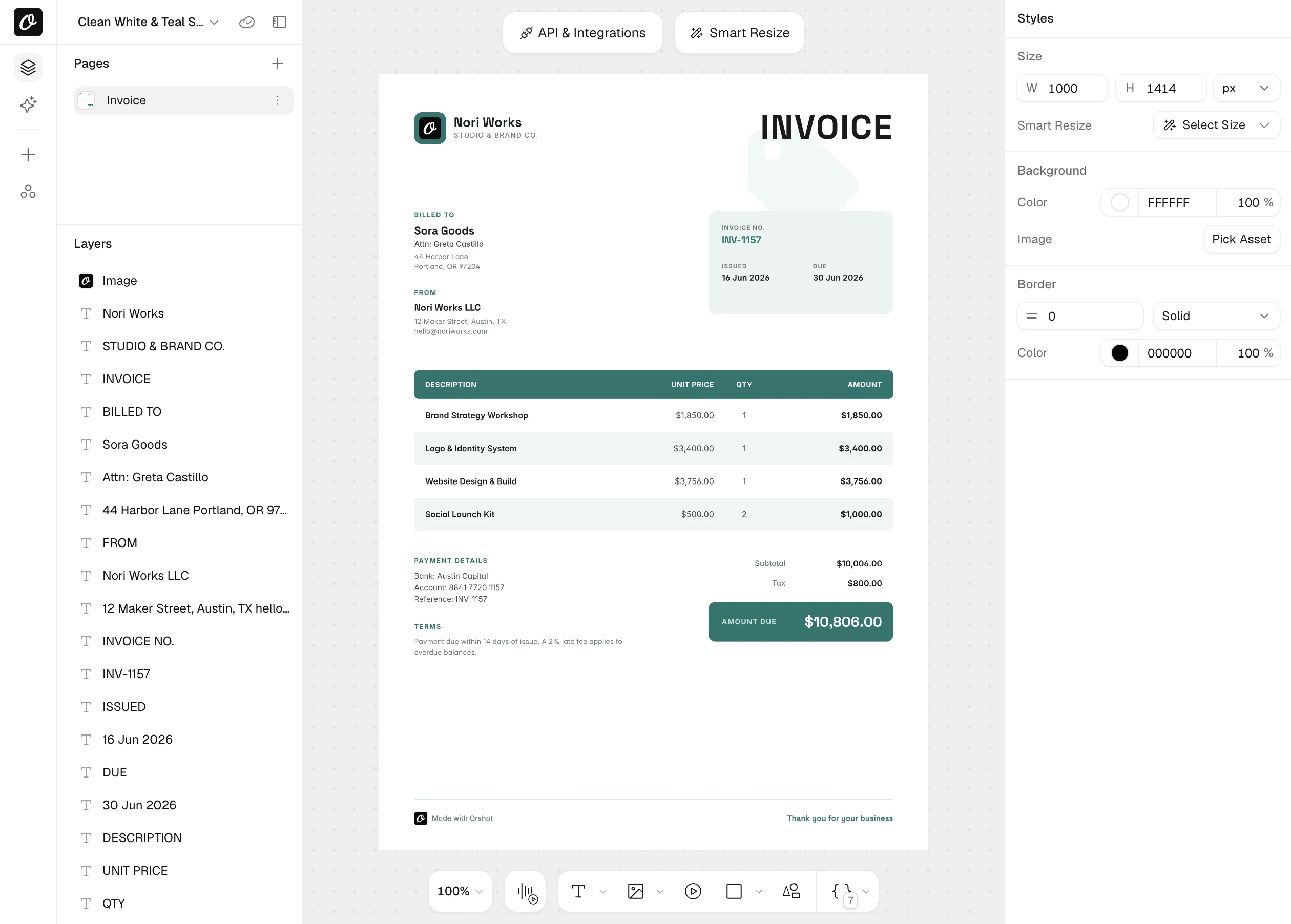
Task: Open the 100% zoom dropdown
Action: point(460,891)
